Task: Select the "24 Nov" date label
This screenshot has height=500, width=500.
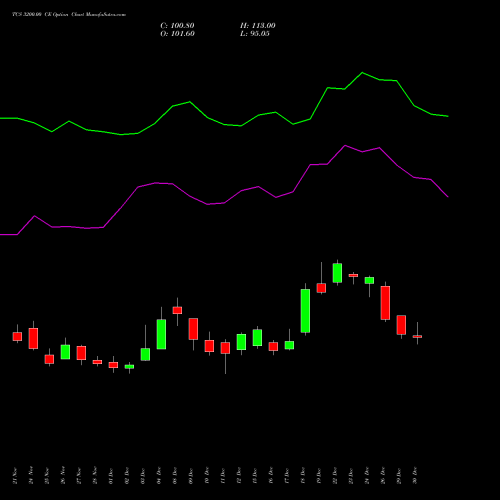Action: tap(31, 476)
